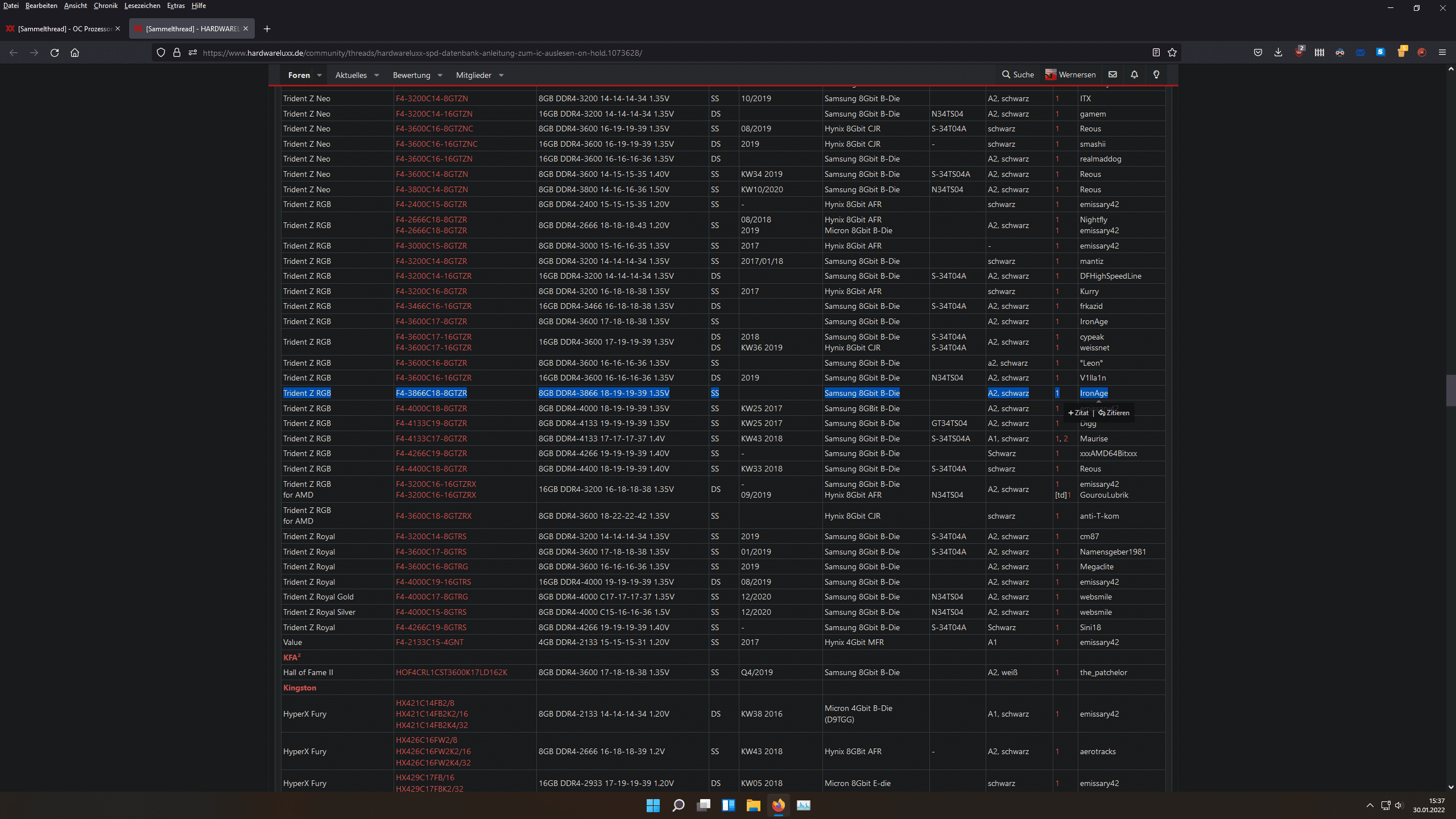Click the page's vertical scrollbar thumb
The image size is (1456, 819).
(x=1450, y=390)
